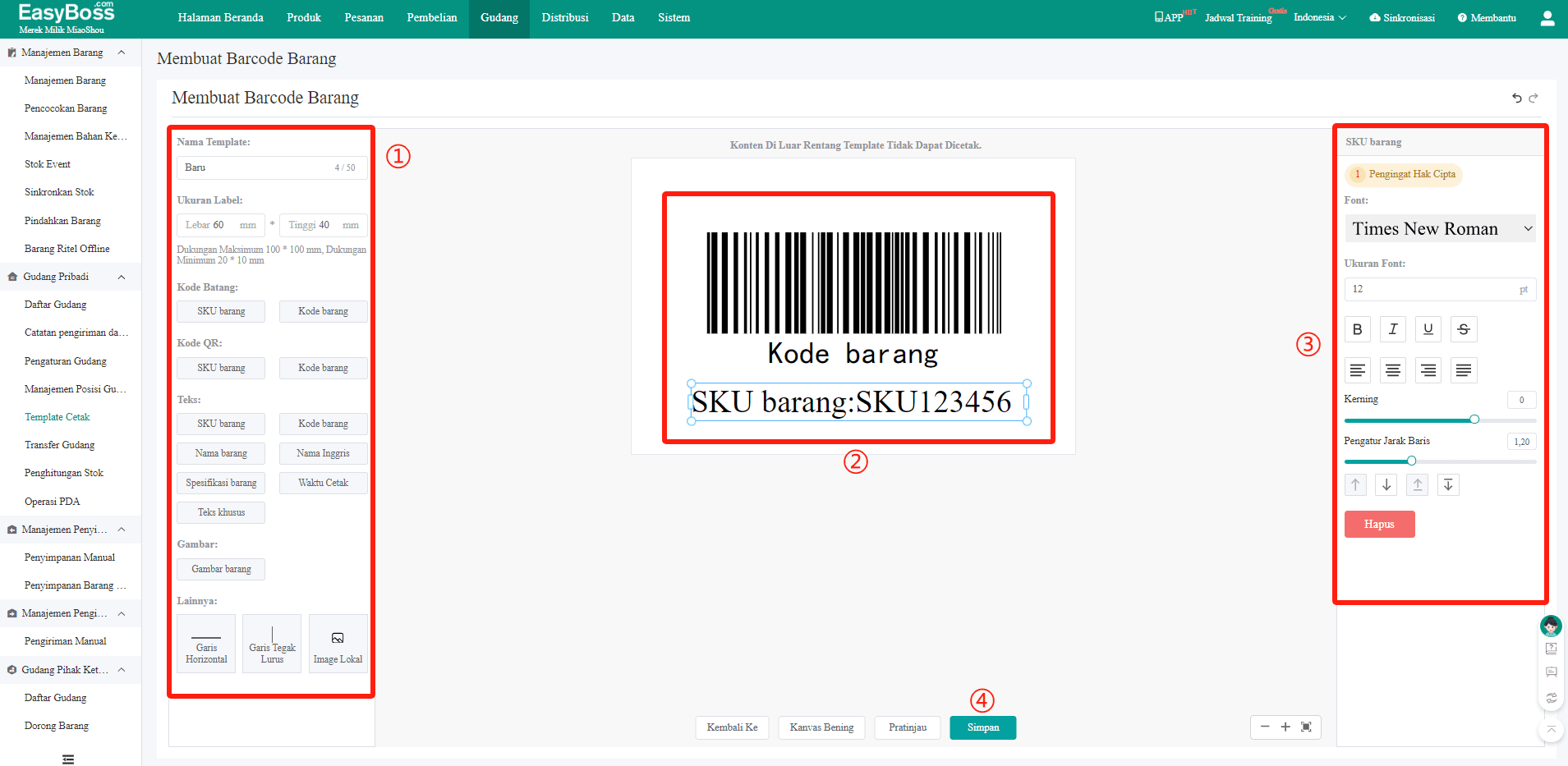Center-align the text
The width and height of the screenshot is (1568, 766).
(1393, 370)
